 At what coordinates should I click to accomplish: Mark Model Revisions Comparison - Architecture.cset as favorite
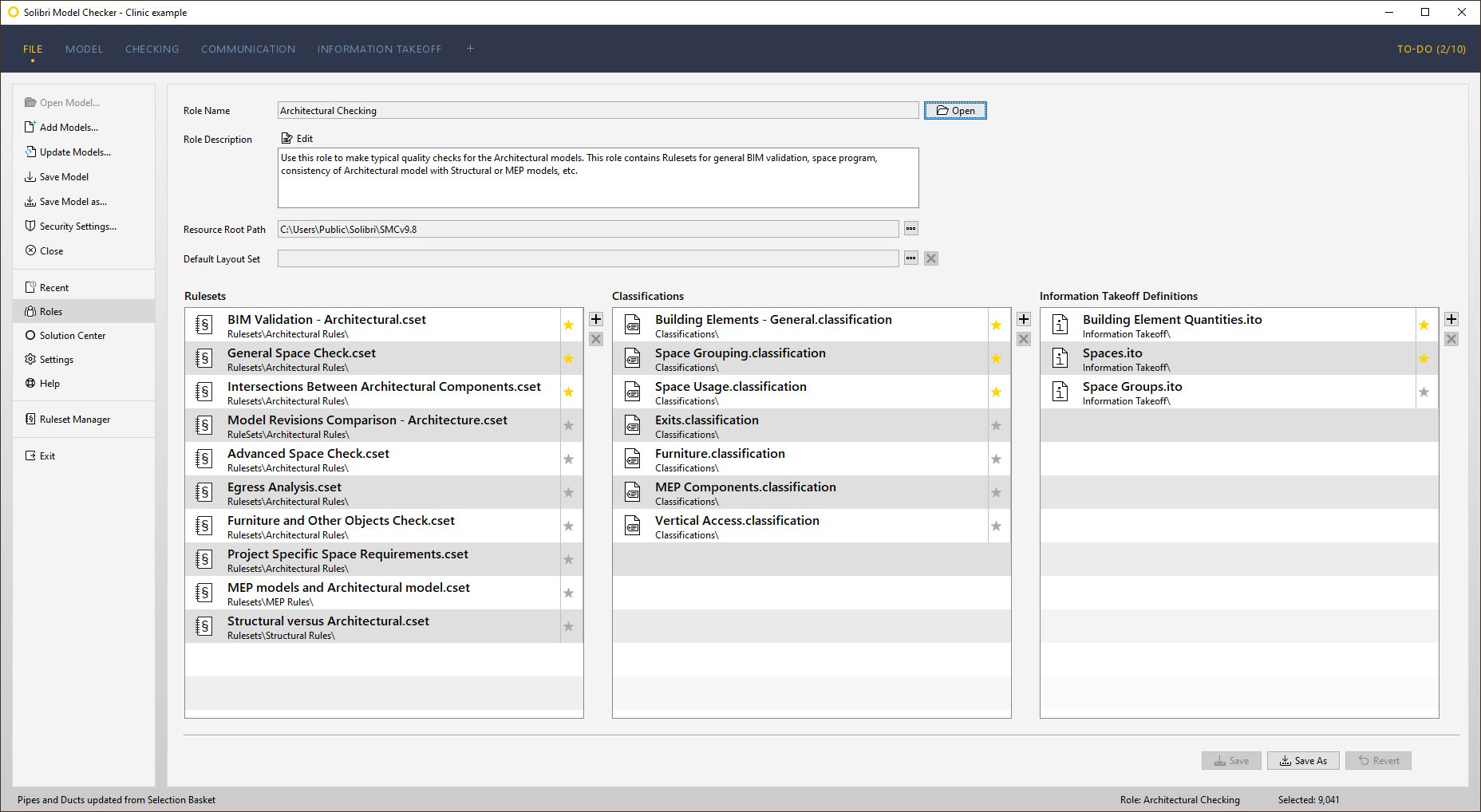point(569,425)
